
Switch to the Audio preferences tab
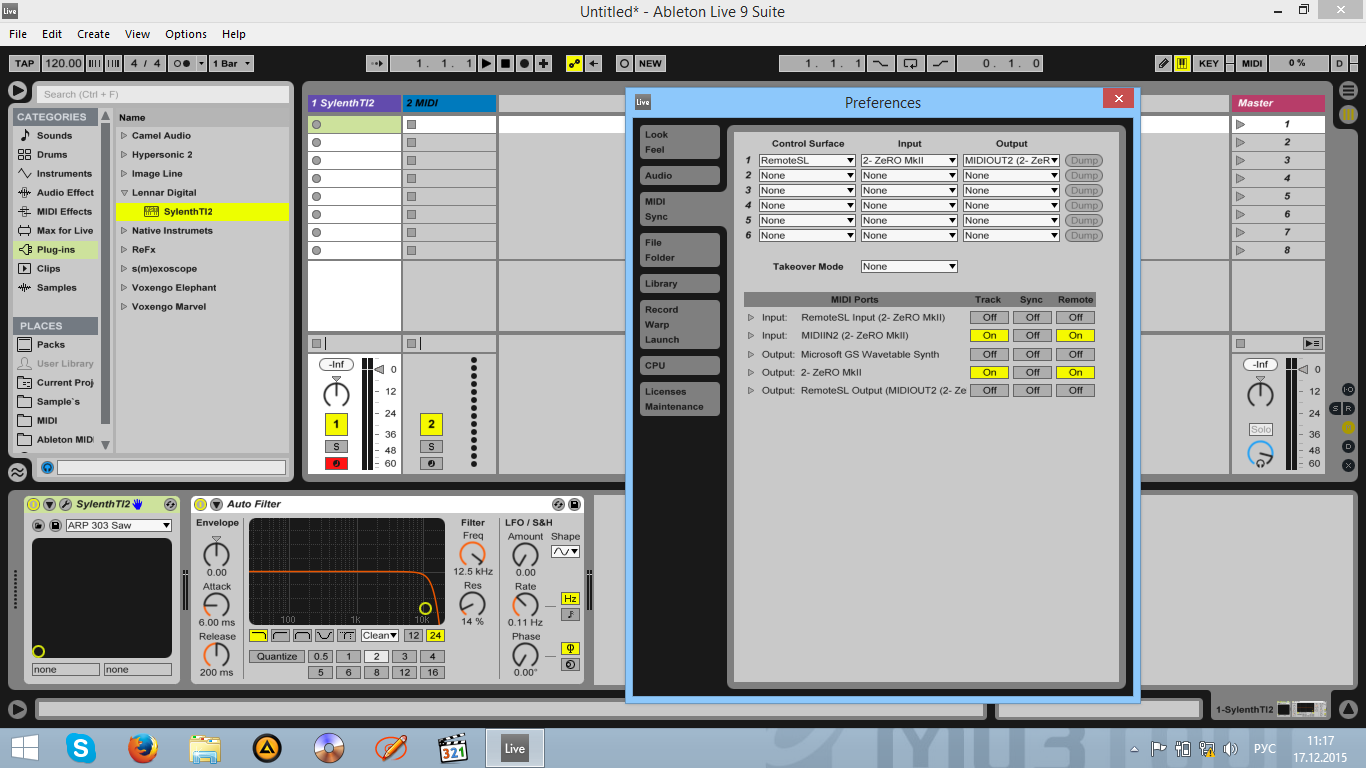(679, 176)
